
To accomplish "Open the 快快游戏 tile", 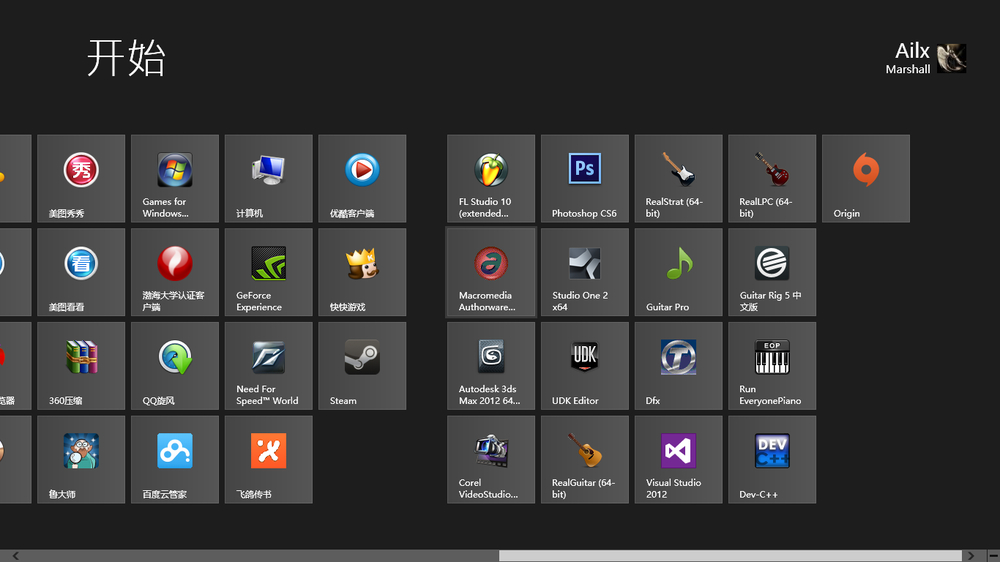I will click(362, 272).
